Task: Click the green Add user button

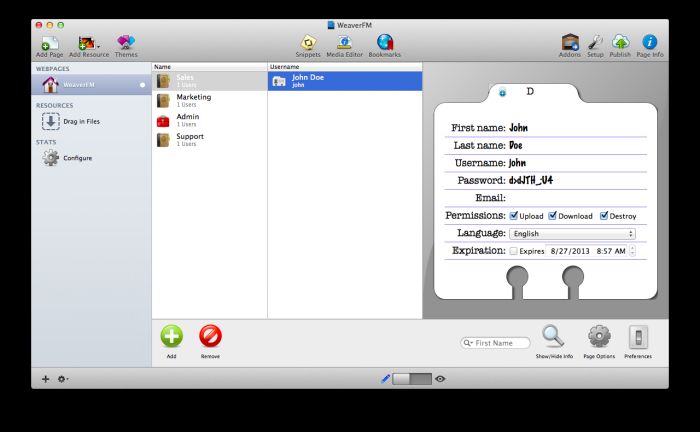Action: [172, 336]
